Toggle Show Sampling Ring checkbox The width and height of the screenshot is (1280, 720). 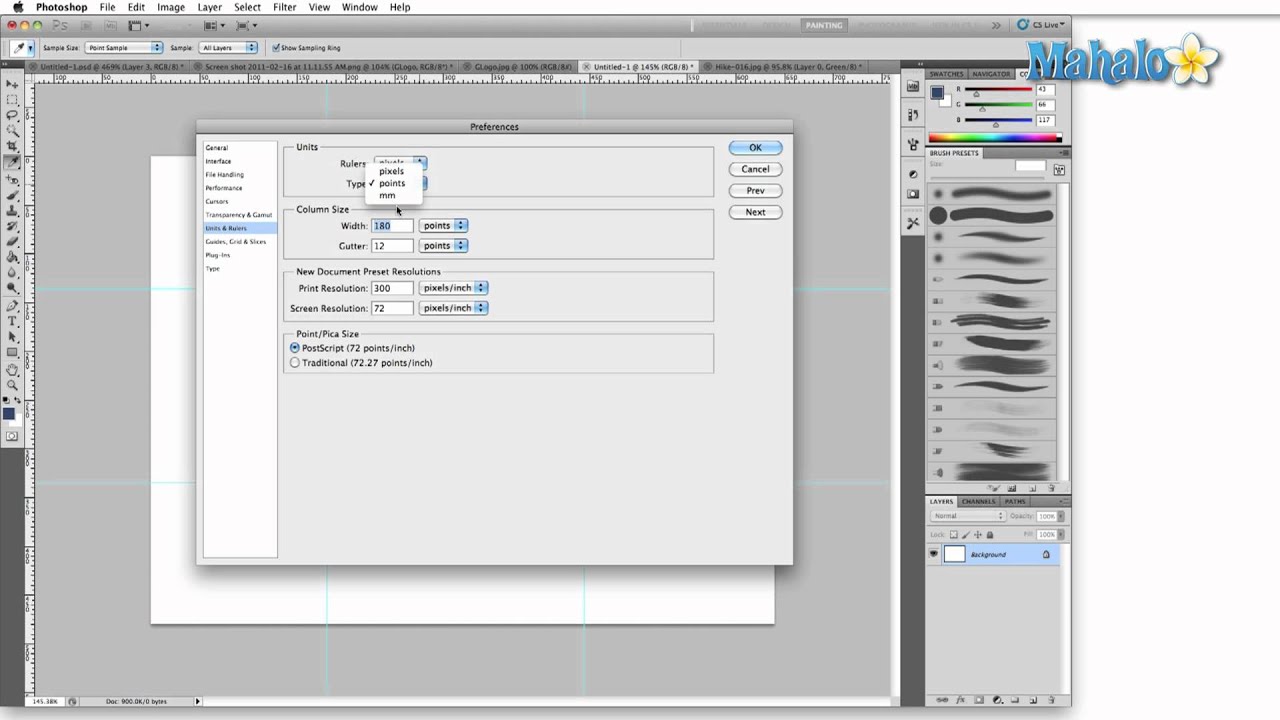276,47
